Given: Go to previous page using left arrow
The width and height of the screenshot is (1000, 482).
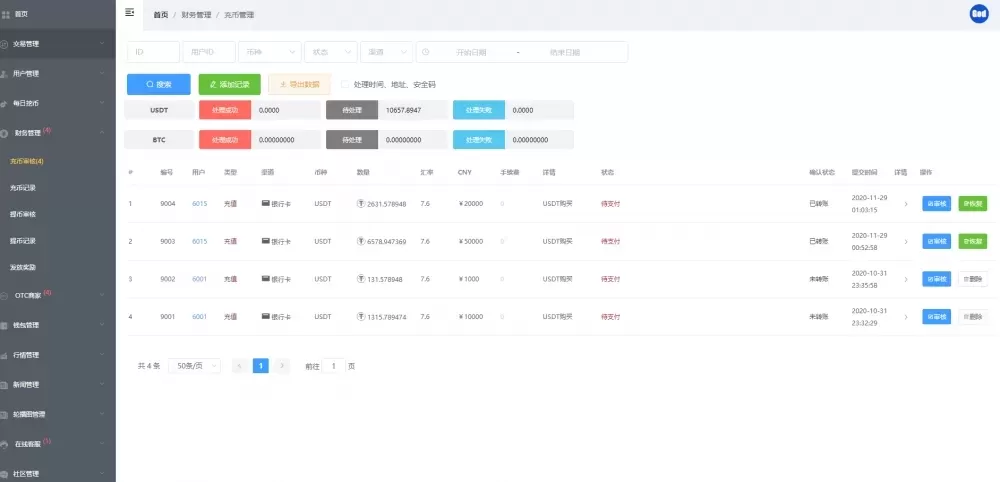Looking at the screenshot, I should click(240, 366).
